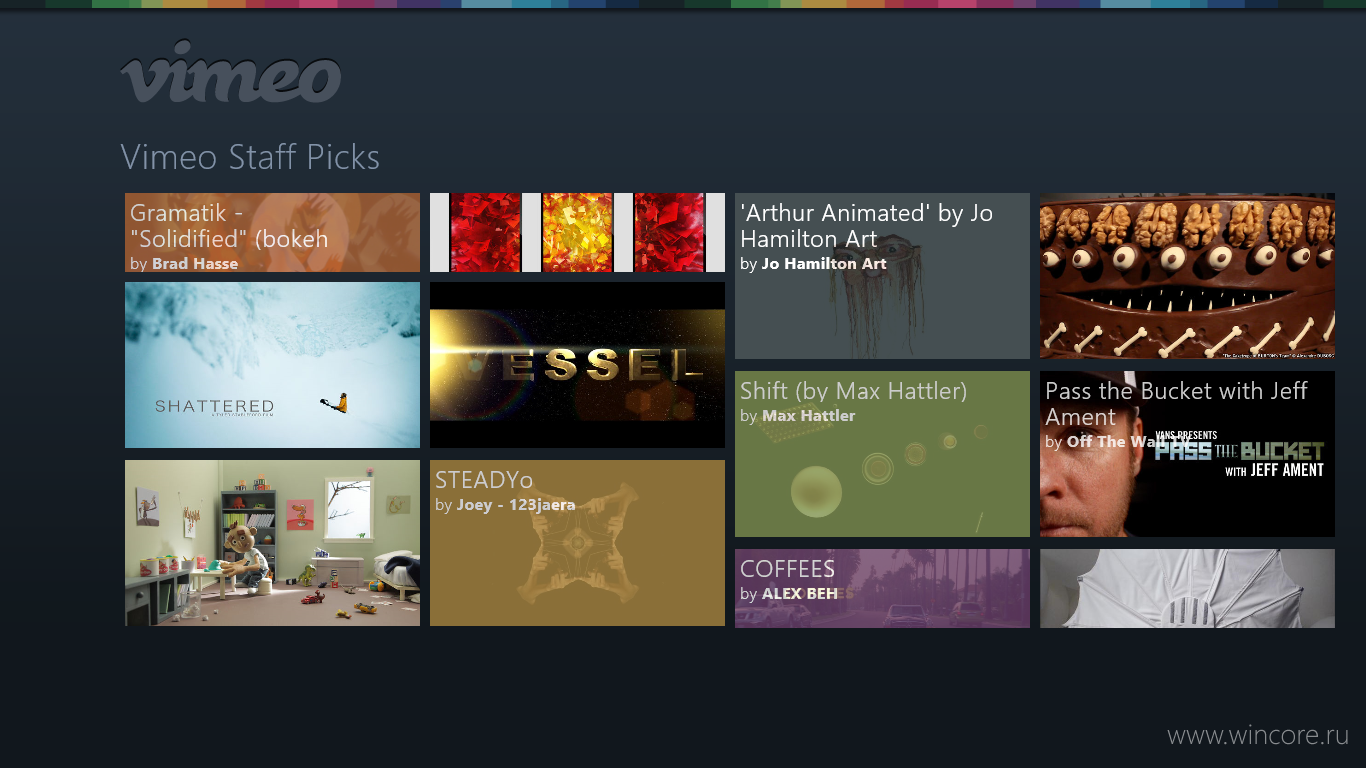Click the Vimeo logo

[x=231, y=71]
